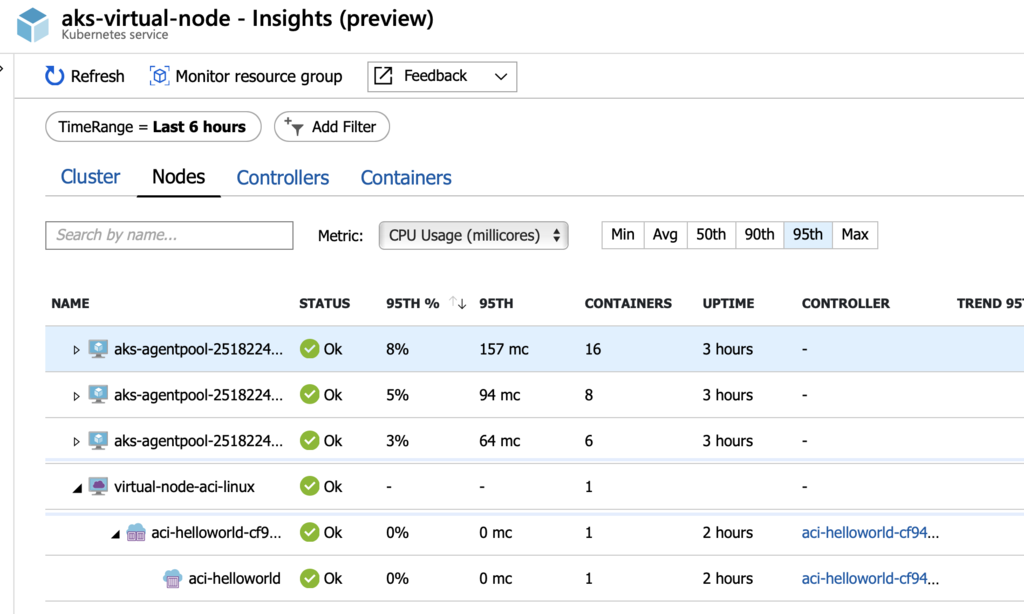Switch aggregation to Avg
Image resolution: width=1024 pixels, height=614 pixels.
tap(665, 235)
